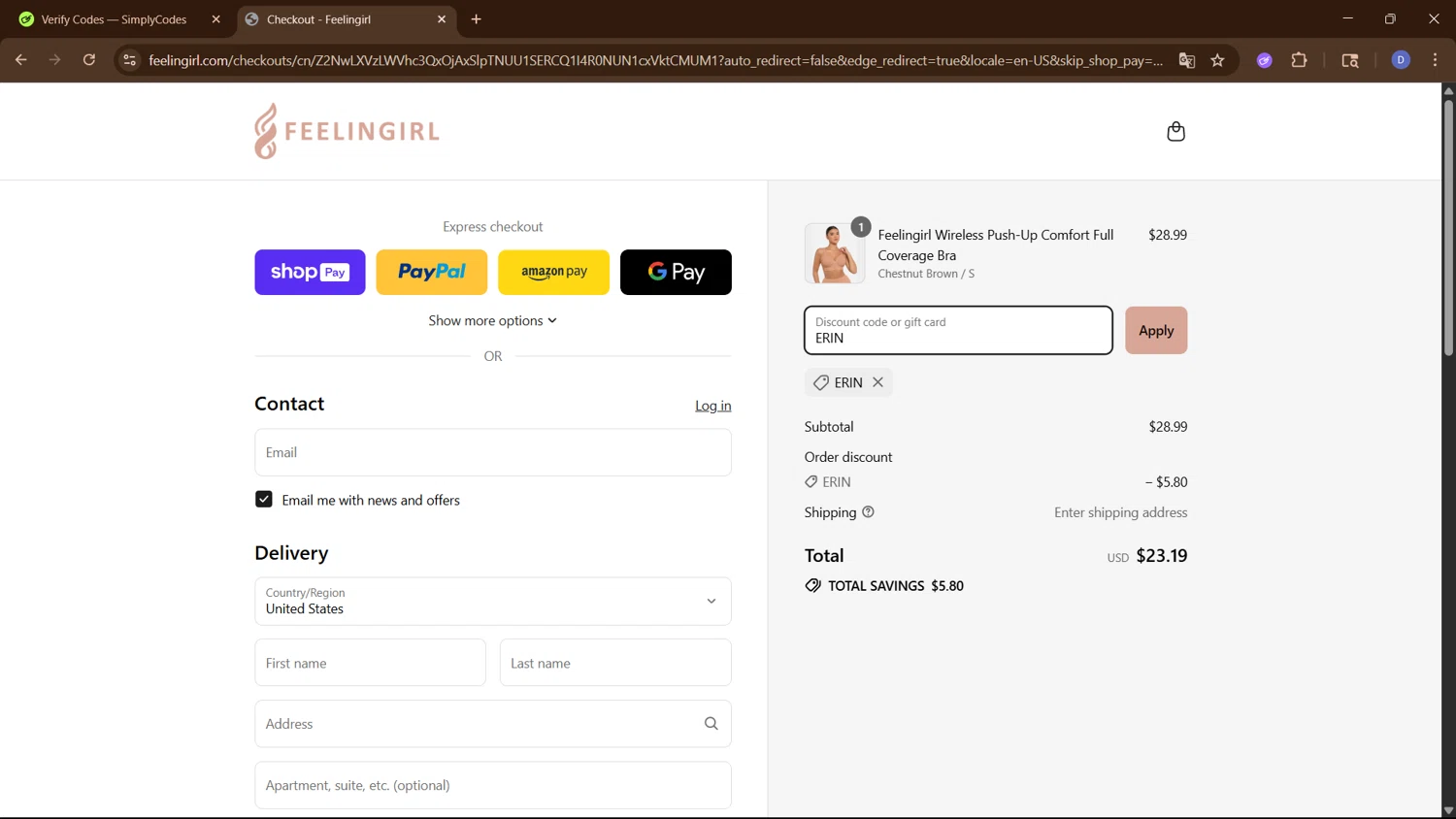The image size is (1456, 819).
Task: Click the First name field
Action: pyautogui.click(x=370, y=663)
